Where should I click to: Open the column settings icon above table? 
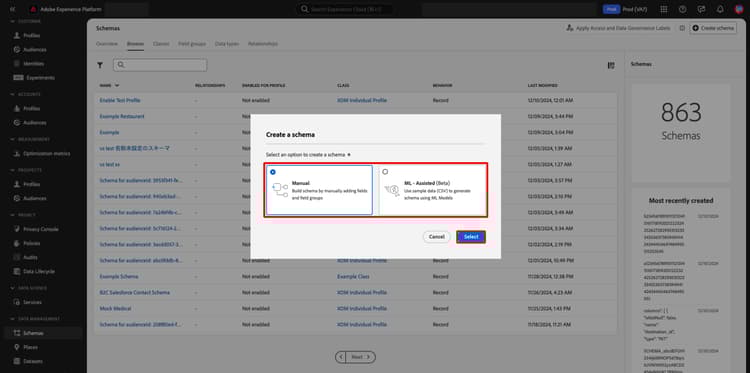tap(611, 66)
